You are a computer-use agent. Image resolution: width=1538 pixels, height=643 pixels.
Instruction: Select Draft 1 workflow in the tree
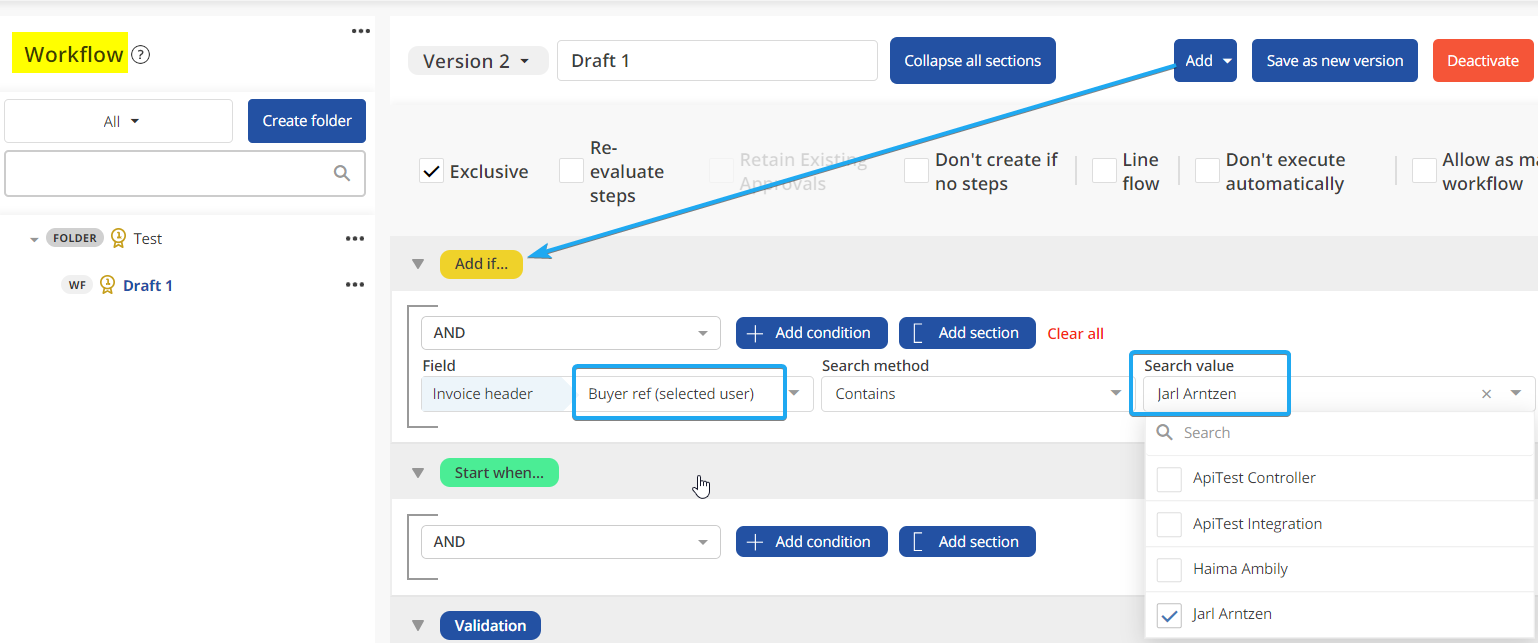coord(148,286)
